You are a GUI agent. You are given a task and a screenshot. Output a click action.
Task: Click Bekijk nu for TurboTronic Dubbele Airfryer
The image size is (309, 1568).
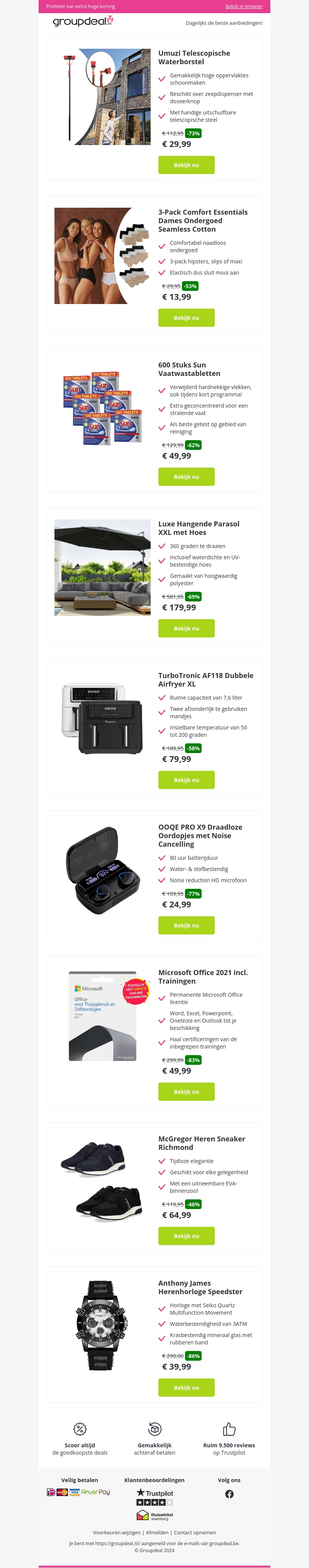(186, 780)
